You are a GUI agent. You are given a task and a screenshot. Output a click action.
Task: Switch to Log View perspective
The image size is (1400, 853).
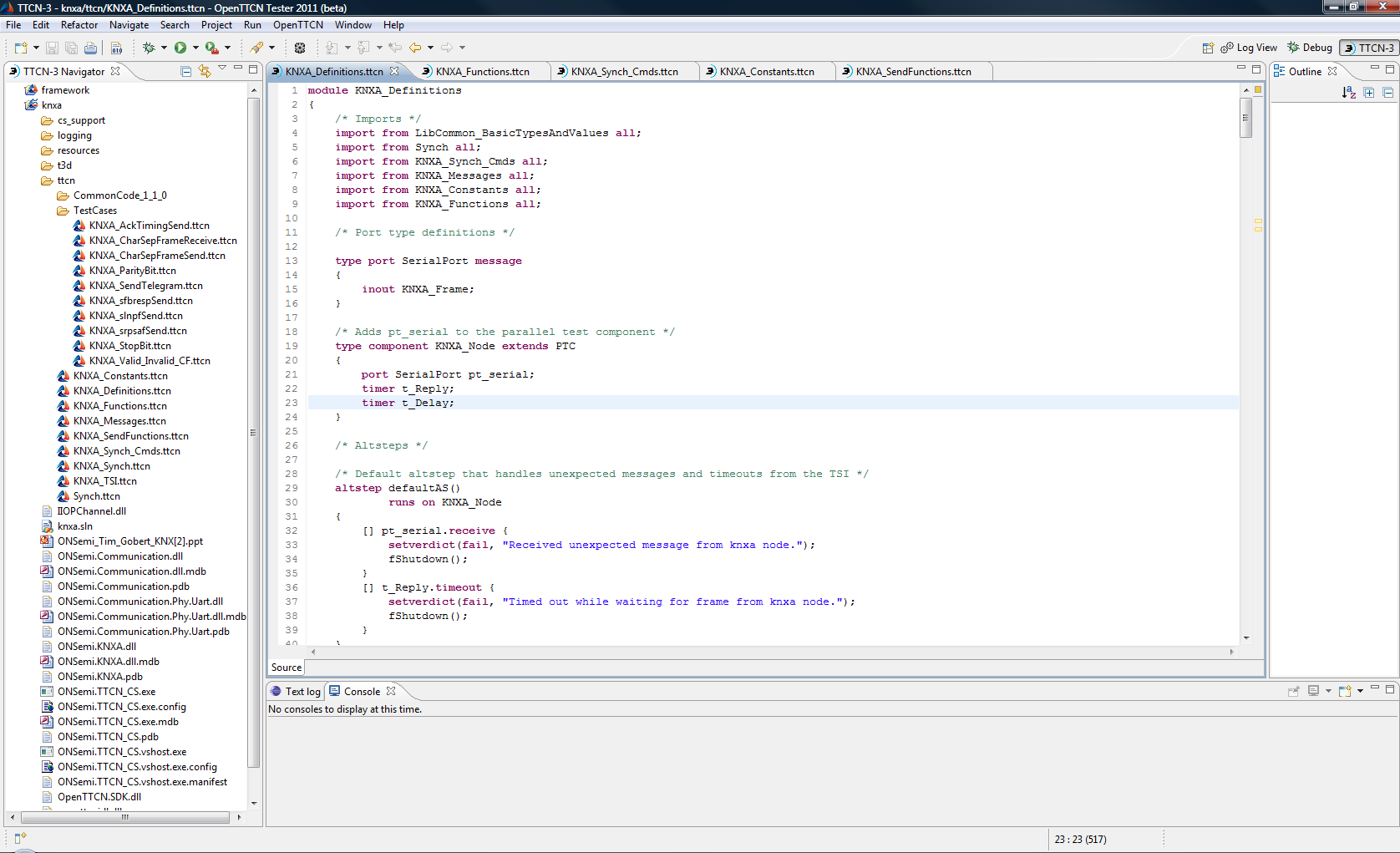click(x=1249, y=48)
